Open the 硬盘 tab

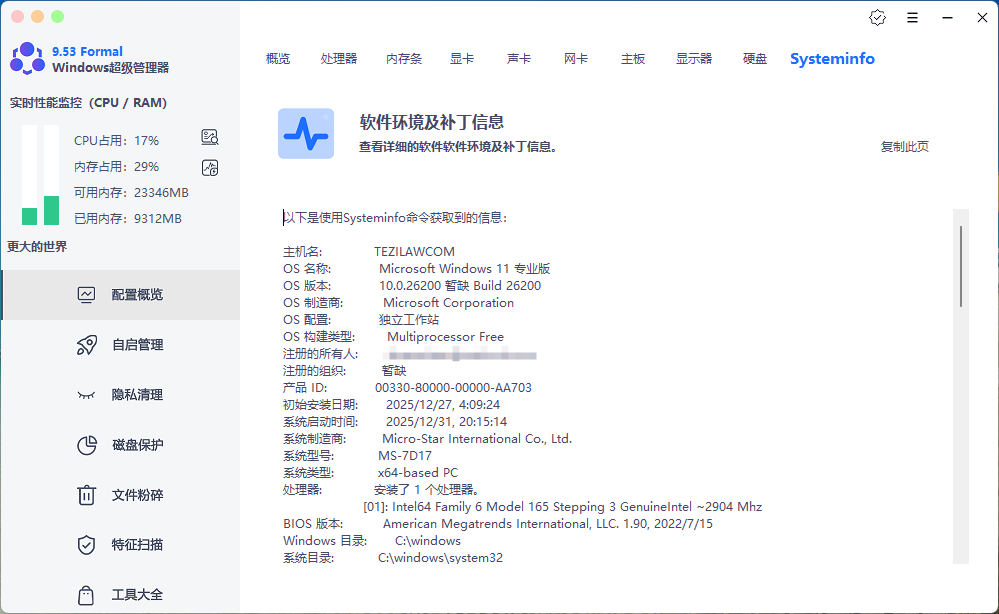coord(755,58)
